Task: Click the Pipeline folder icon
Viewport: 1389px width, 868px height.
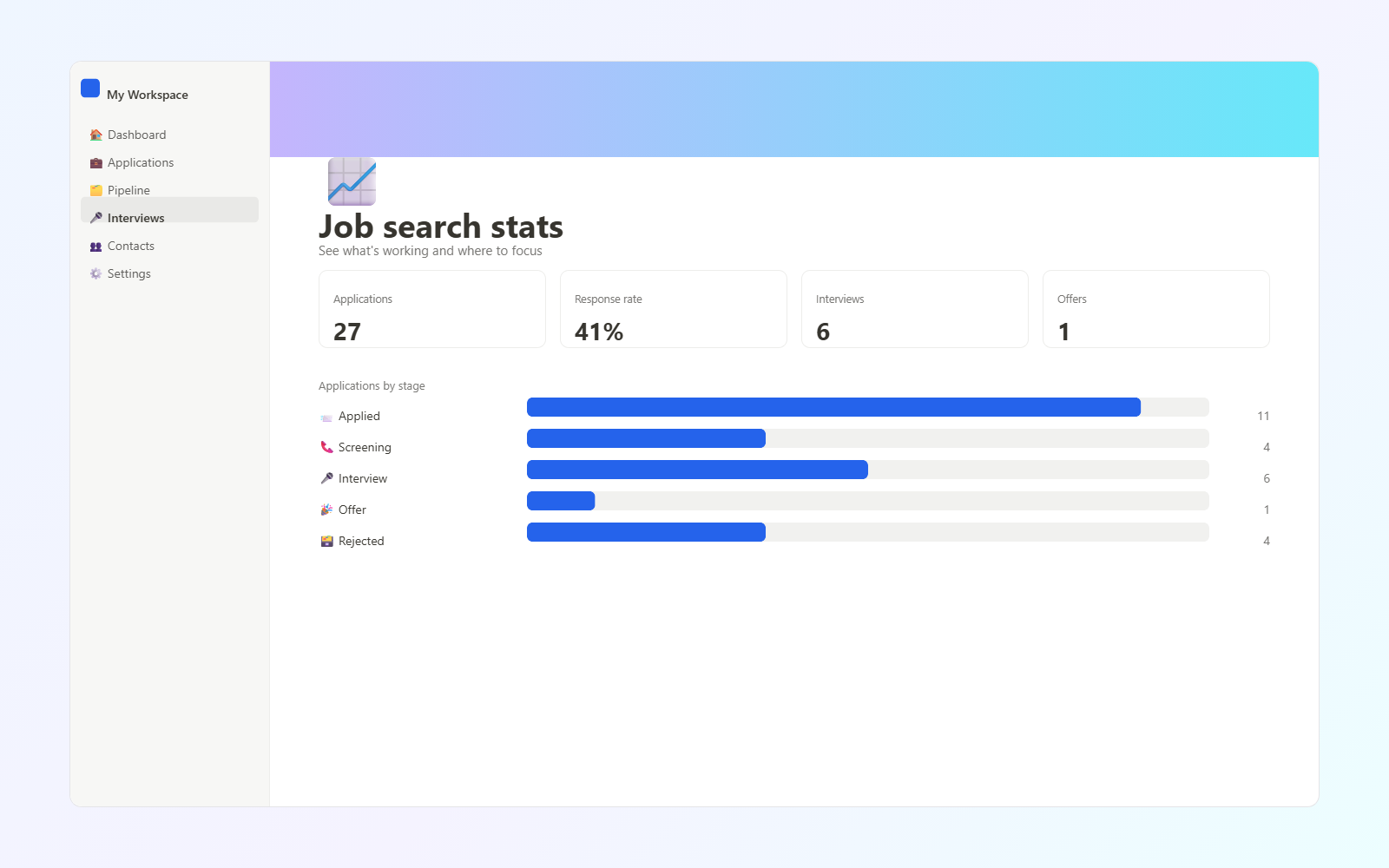Action: point(96,190)
